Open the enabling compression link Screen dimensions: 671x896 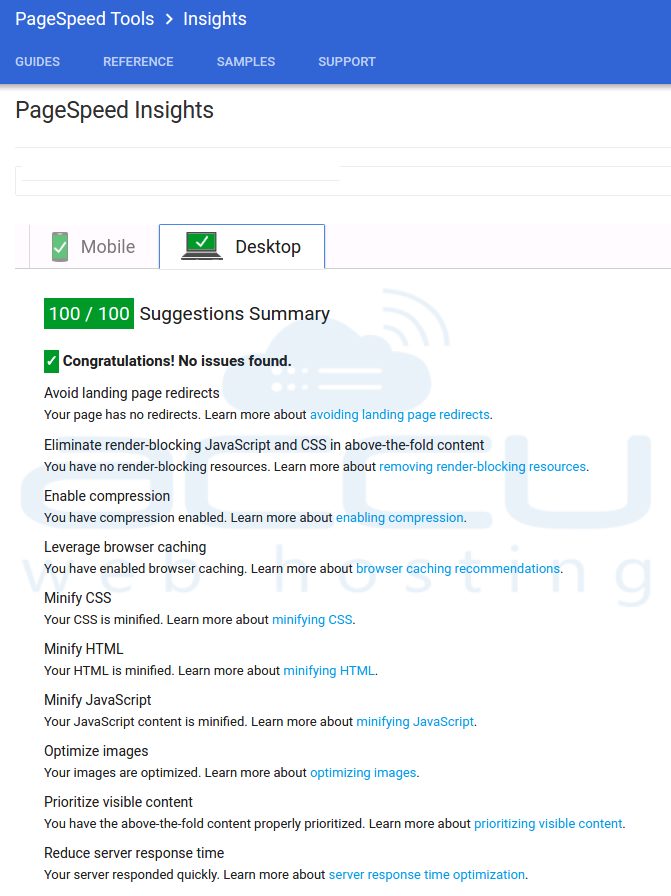coord(400,518)
